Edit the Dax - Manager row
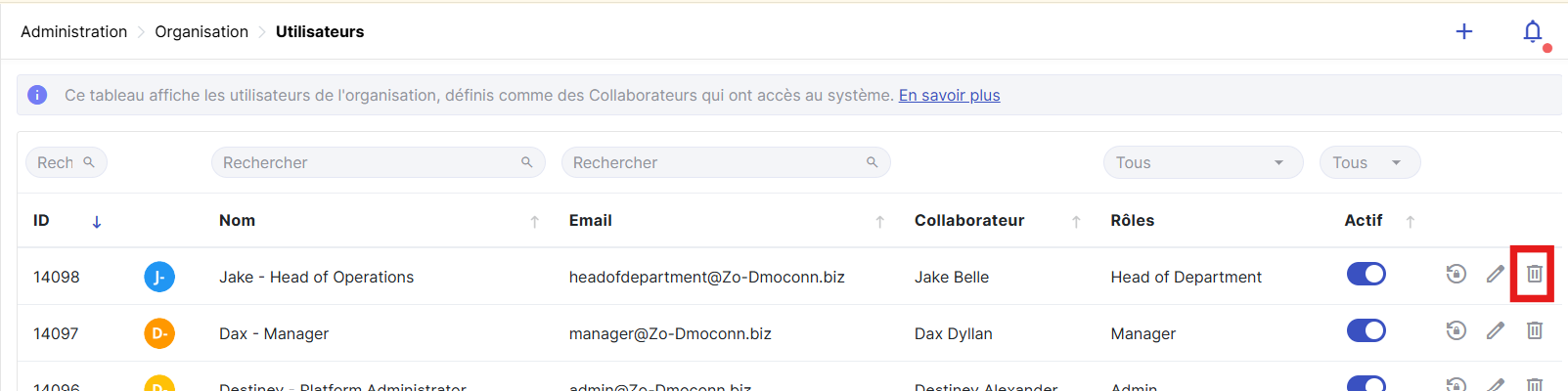Viewport: 1568px width, 391px height. [1495, 331]
